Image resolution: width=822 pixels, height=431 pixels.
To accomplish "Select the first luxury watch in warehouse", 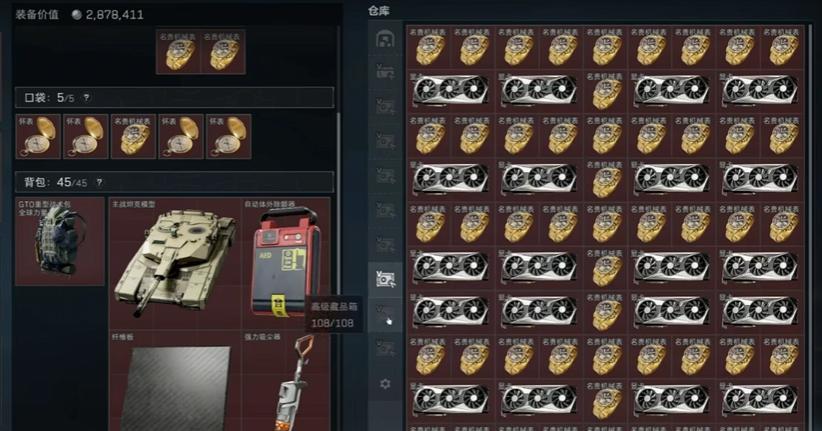I will (x=429, y=47).
